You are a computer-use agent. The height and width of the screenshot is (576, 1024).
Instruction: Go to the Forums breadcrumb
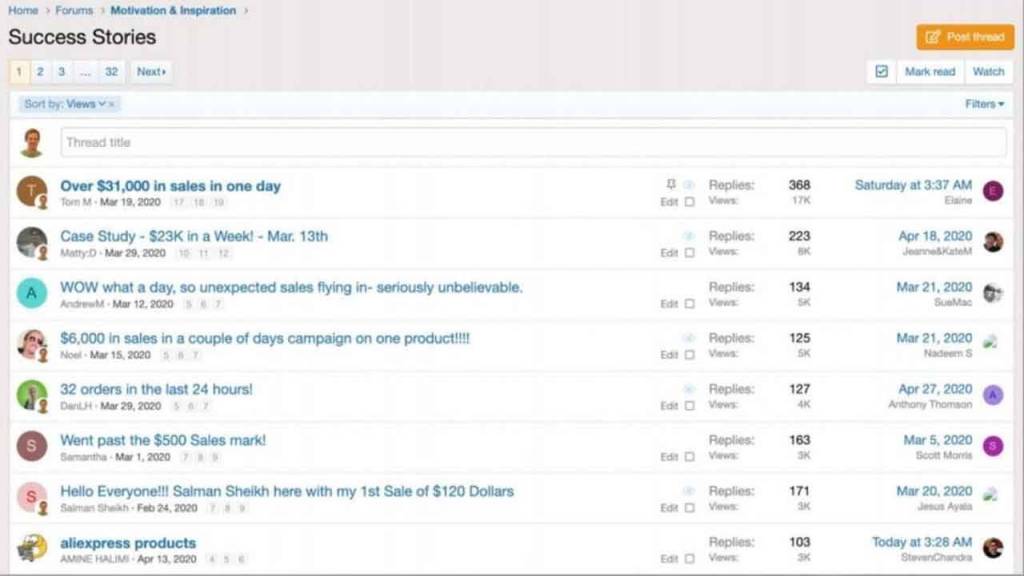tap(74, 11)
